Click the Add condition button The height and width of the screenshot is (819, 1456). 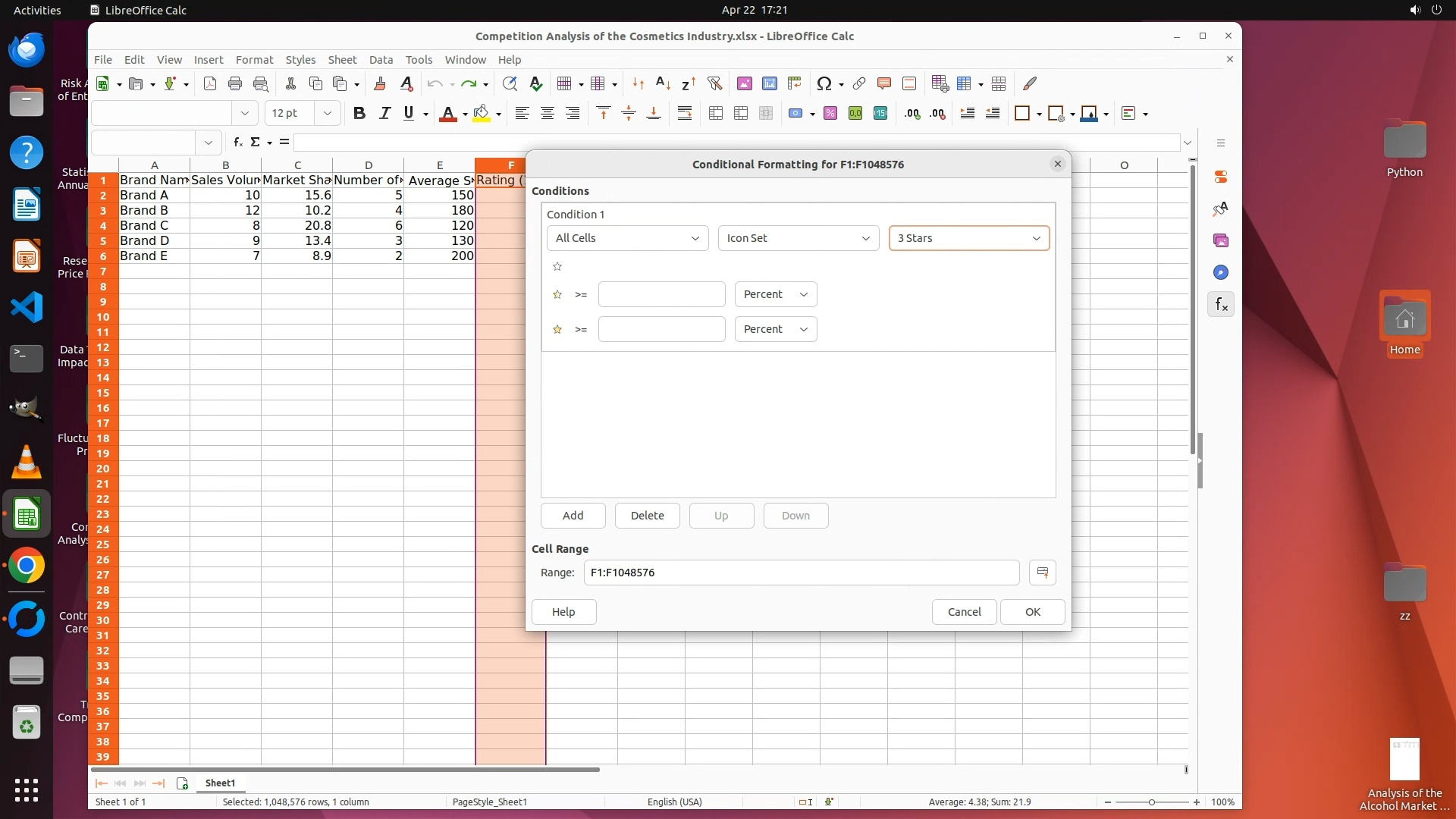click(x=573, y=516)
